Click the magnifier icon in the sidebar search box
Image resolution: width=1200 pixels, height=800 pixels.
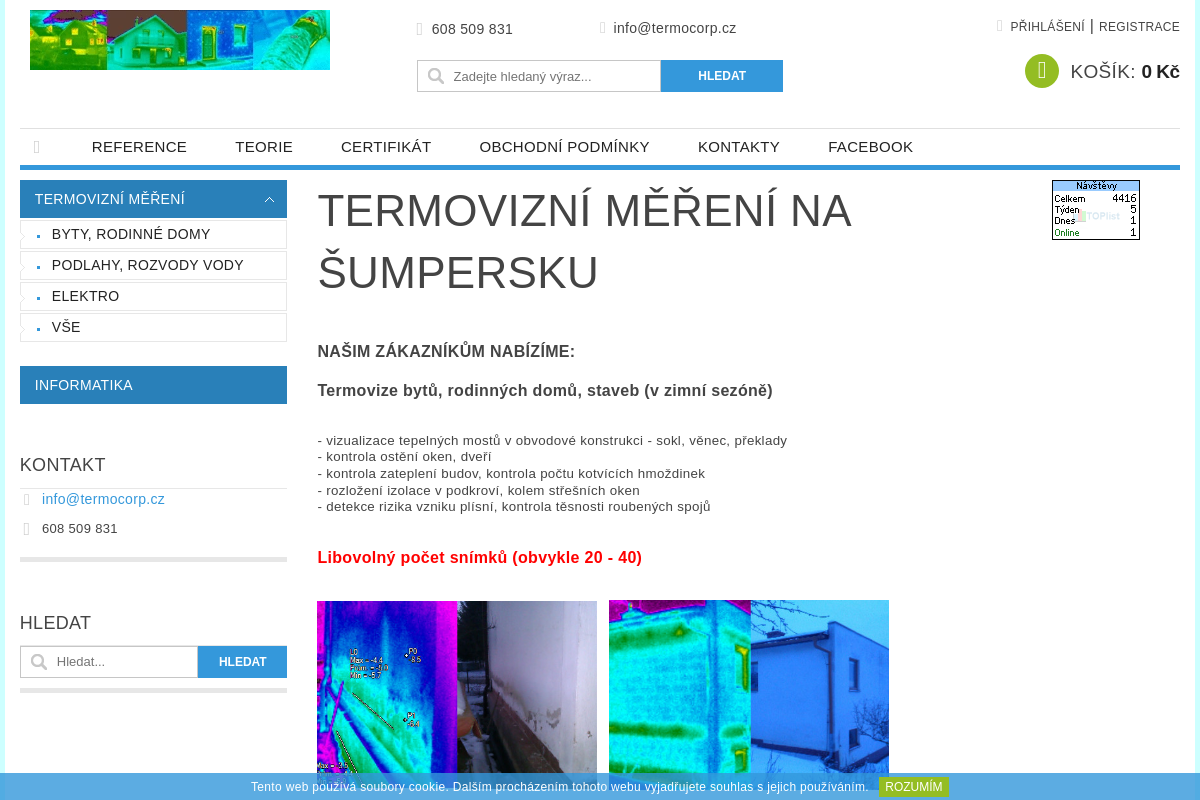pyautogui.click(x=38, y=661)
